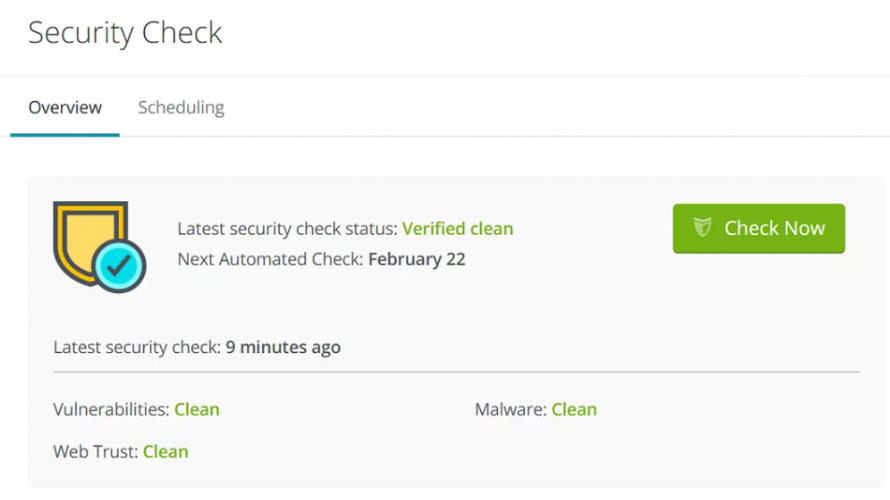The width and height of the screenshot is (890, 500).
Task: Click the Security Check page heading
Action: tap(125, 33)
